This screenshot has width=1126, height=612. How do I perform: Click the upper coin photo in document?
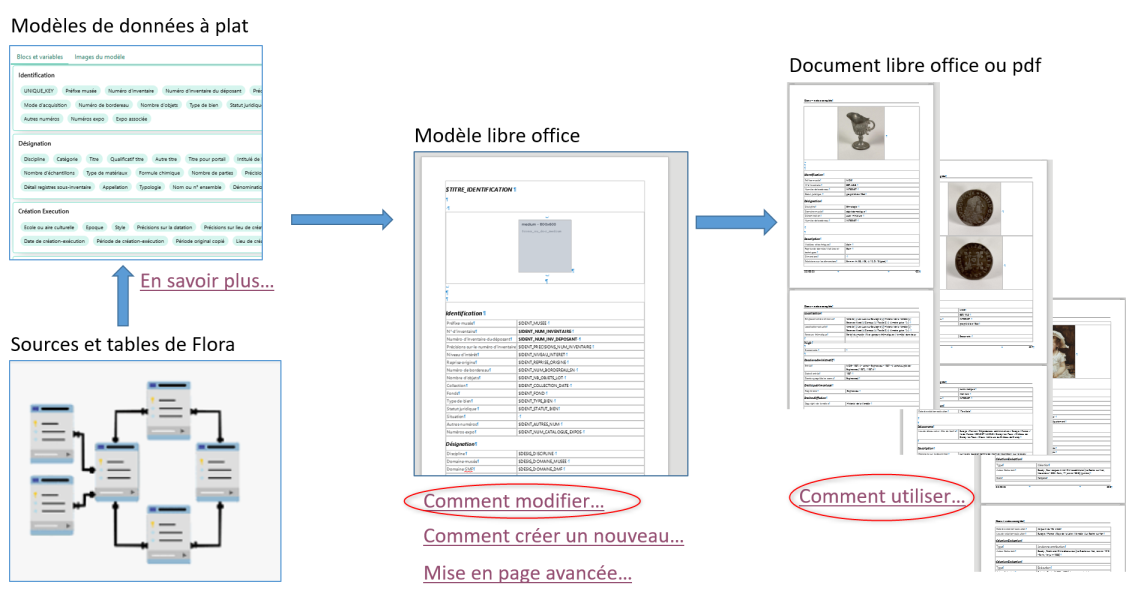click(x=974, y=208)
